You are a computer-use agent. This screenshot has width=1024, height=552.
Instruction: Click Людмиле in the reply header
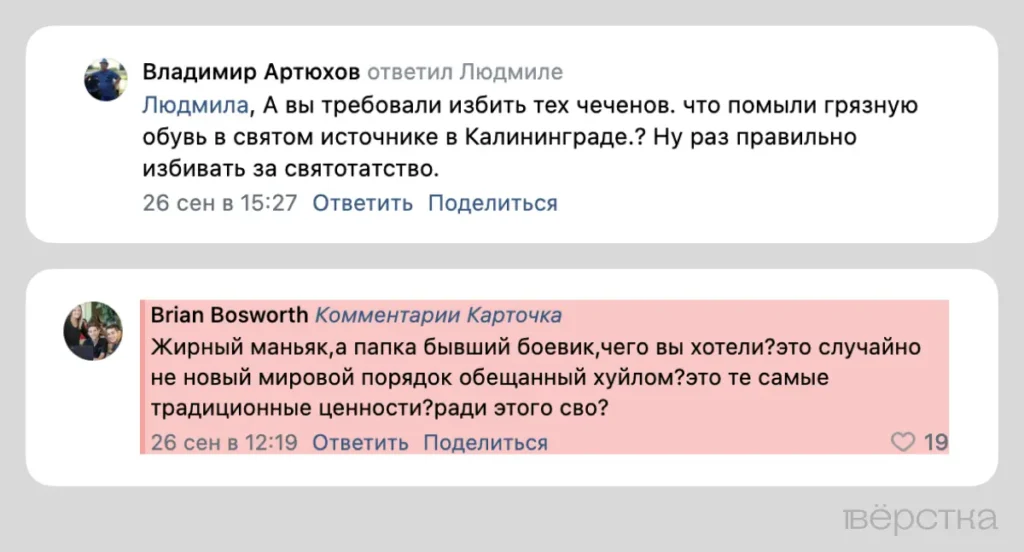[510, 72]
